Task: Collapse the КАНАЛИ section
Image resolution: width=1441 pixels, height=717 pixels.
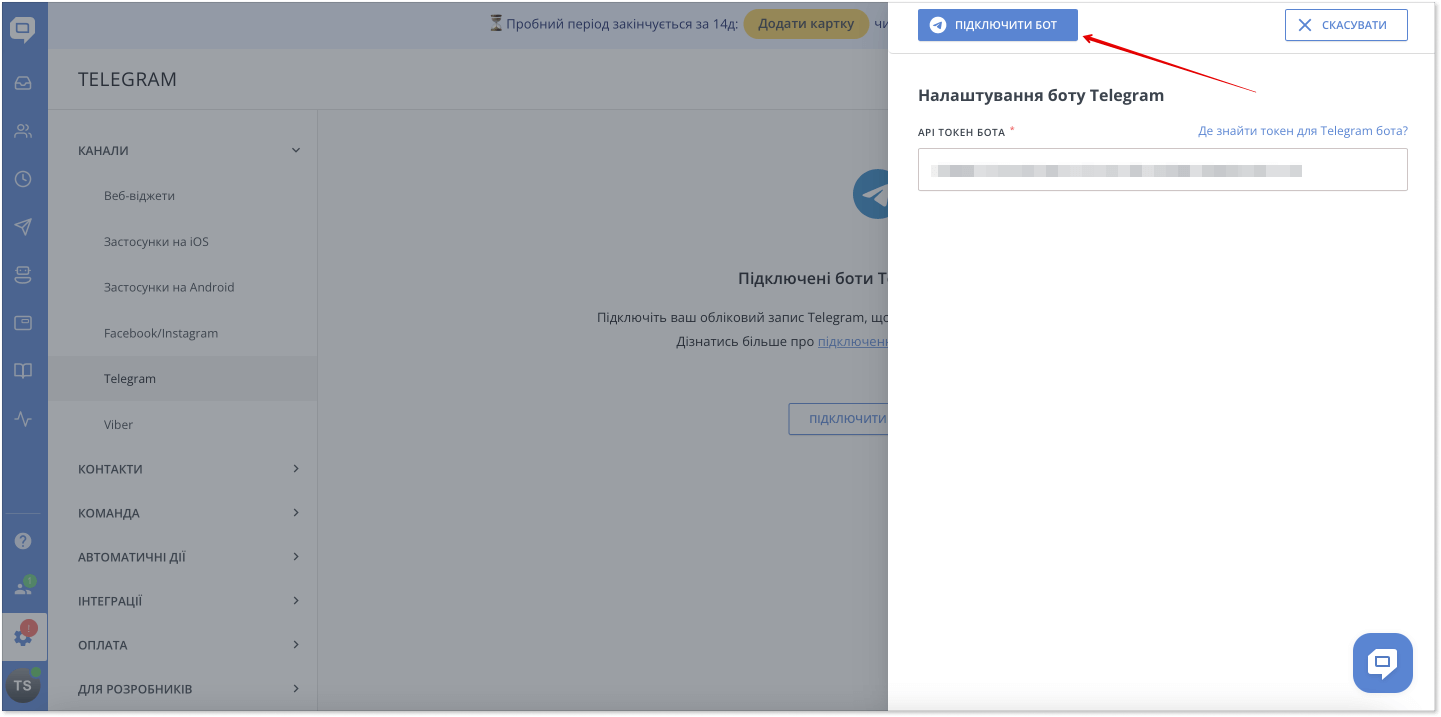Action: [190, 151]
